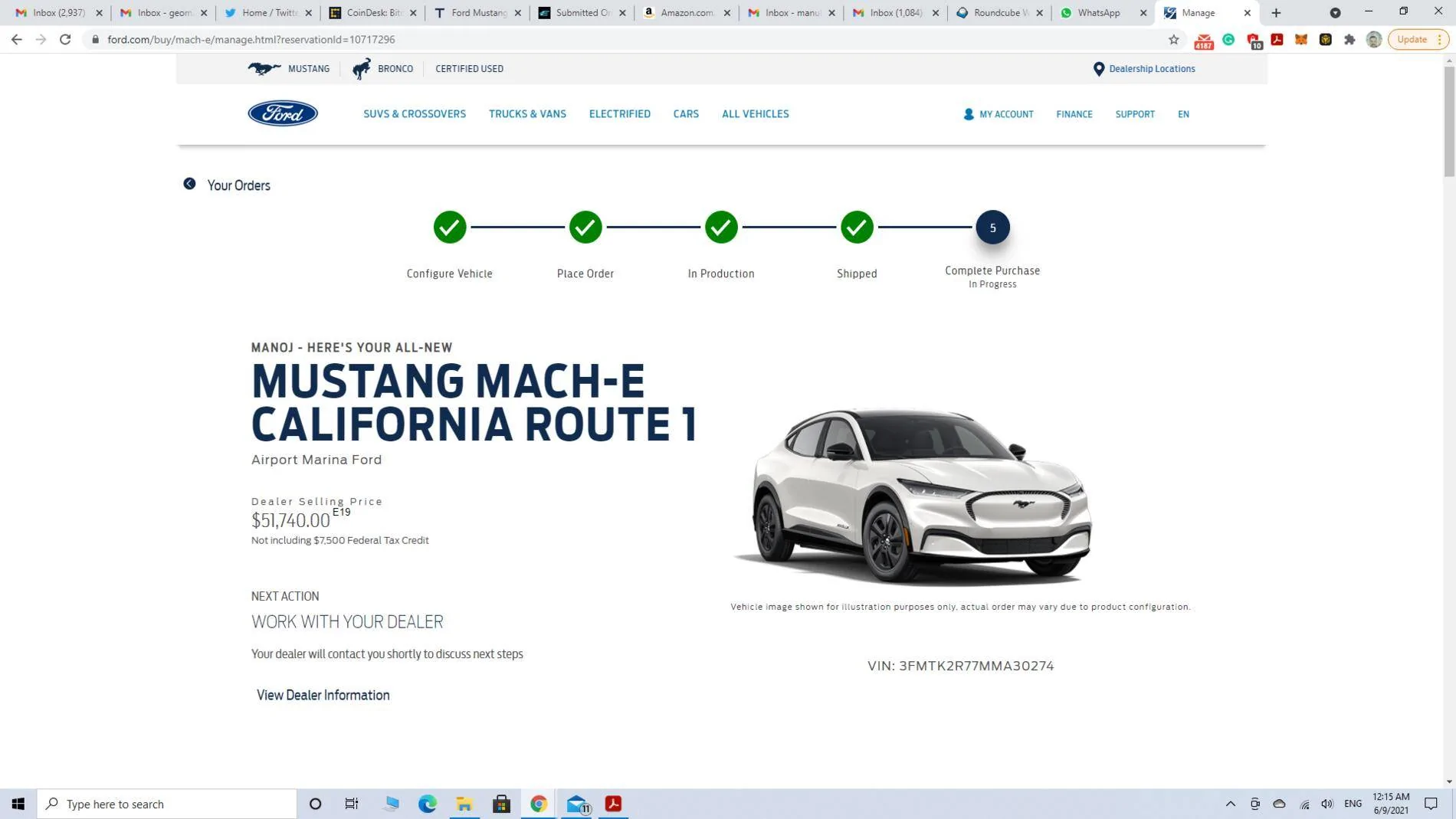Open the Adobe Acrobat extension icon
Image resolution: width=1456 pixels, height=819 pixels.
point(1277,39)
